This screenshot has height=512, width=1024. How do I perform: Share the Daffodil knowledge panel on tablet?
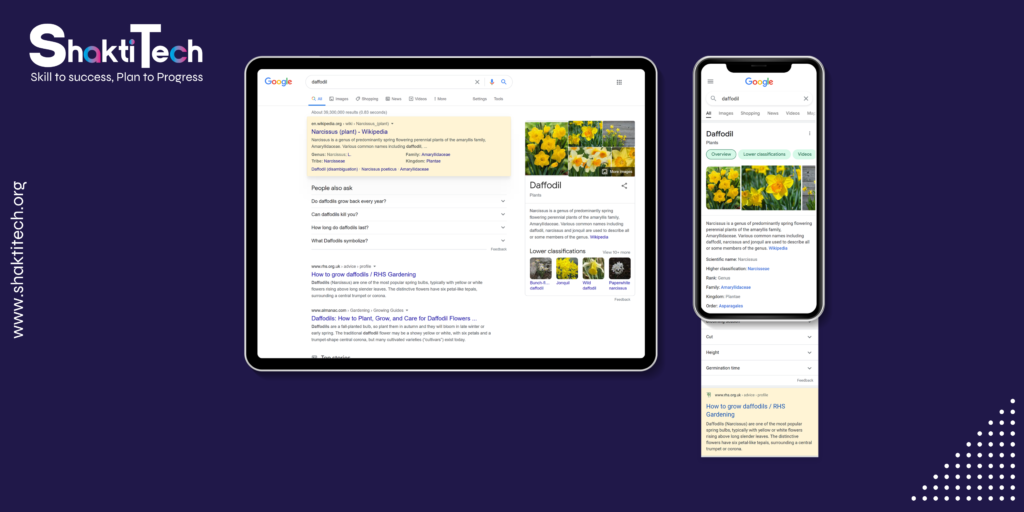click(624, 186)
